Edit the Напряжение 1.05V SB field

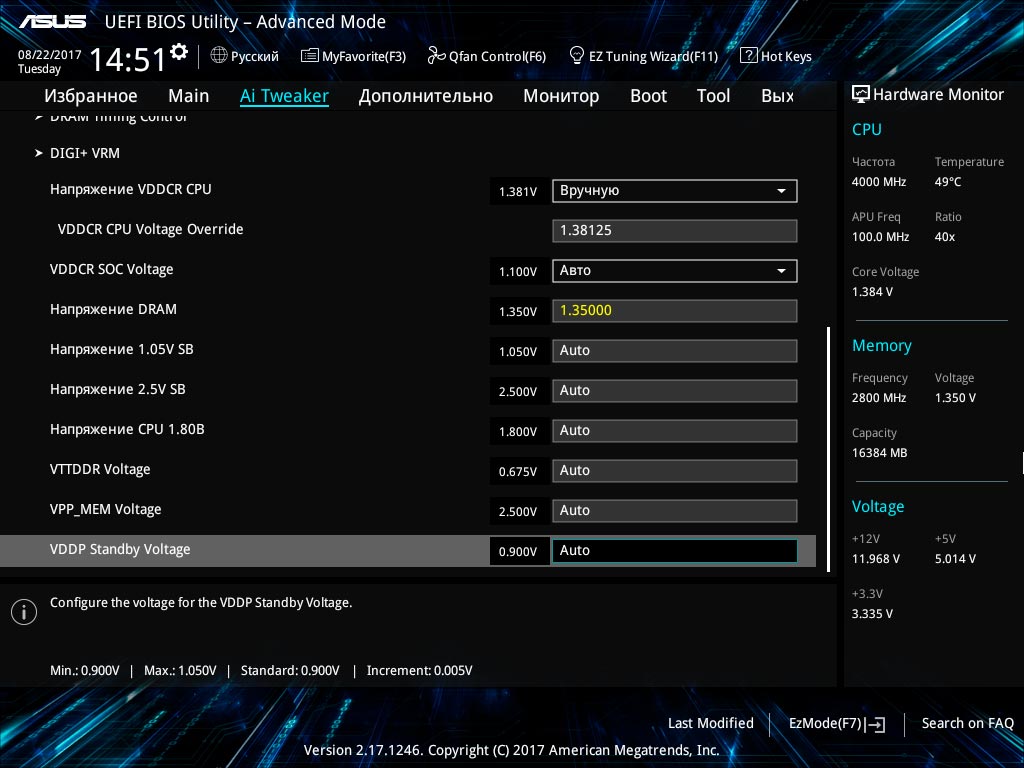click(x=675, y=351)
